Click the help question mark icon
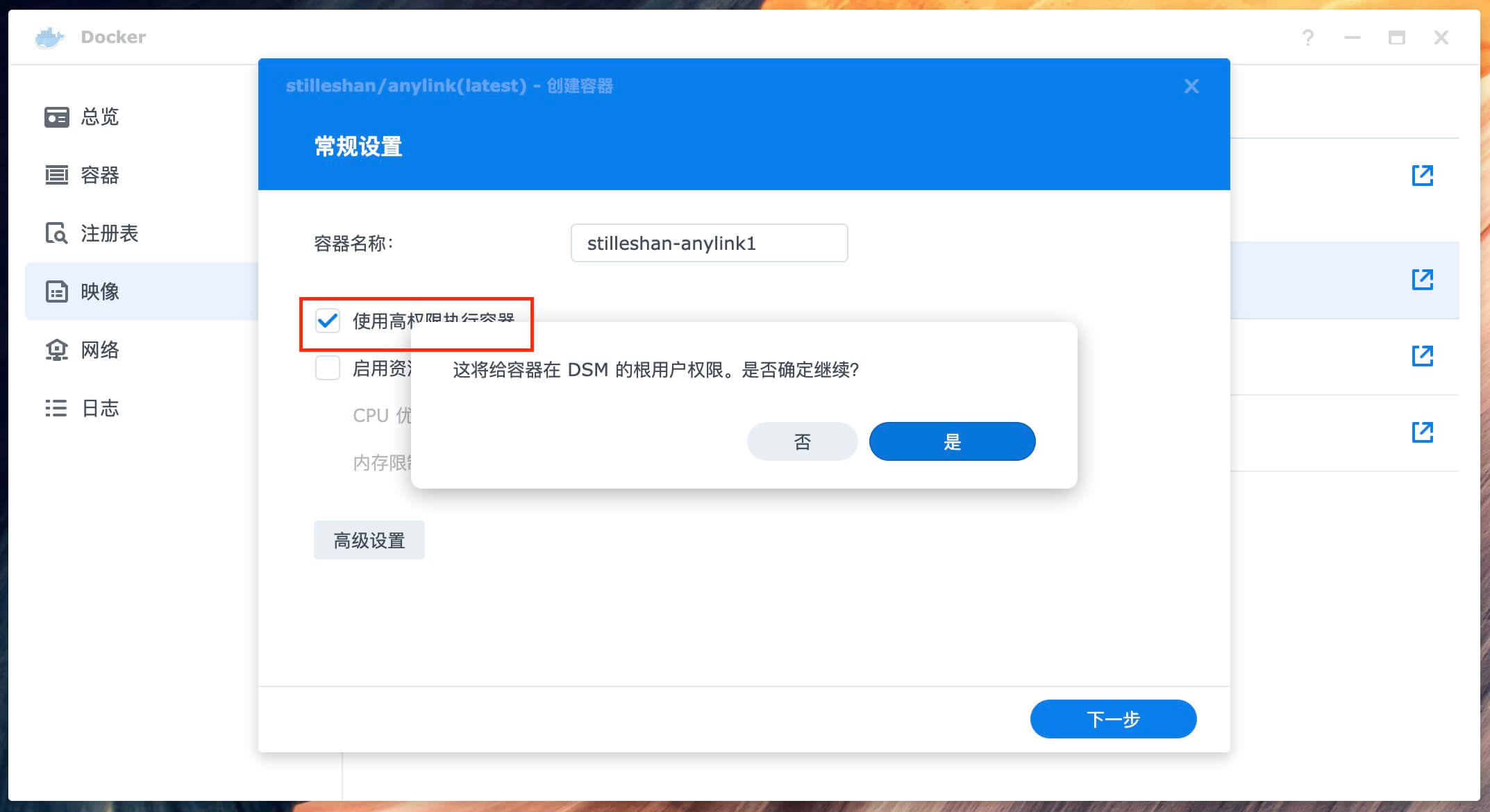The width and height of the screenshot is (1490, 812). 1307,37
